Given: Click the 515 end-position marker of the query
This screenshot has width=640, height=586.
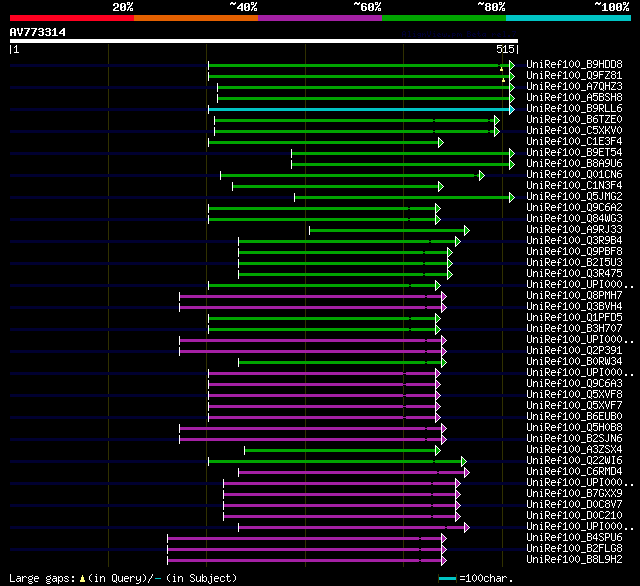Looking at the screenshot, I should (x=507, y=49).
